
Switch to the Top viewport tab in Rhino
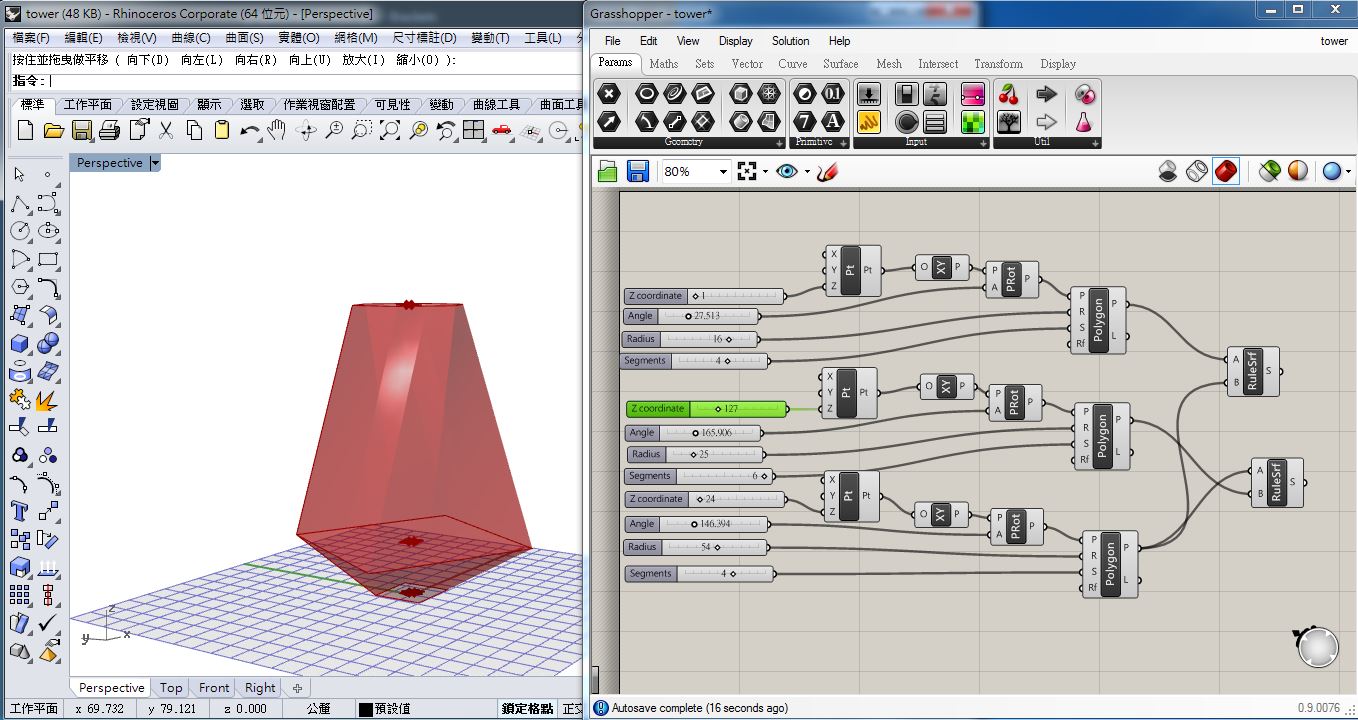[170, 688]
